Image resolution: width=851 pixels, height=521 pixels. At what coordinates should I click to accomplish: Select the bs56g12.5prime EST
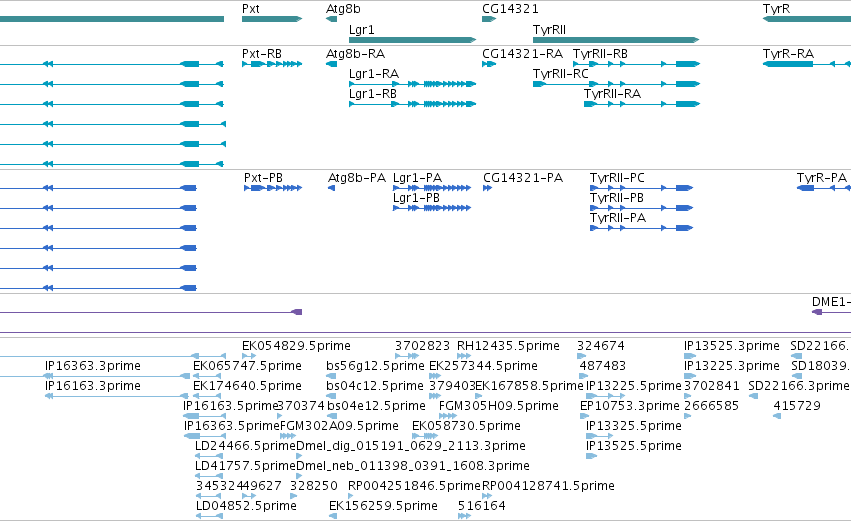pos(331,376)
